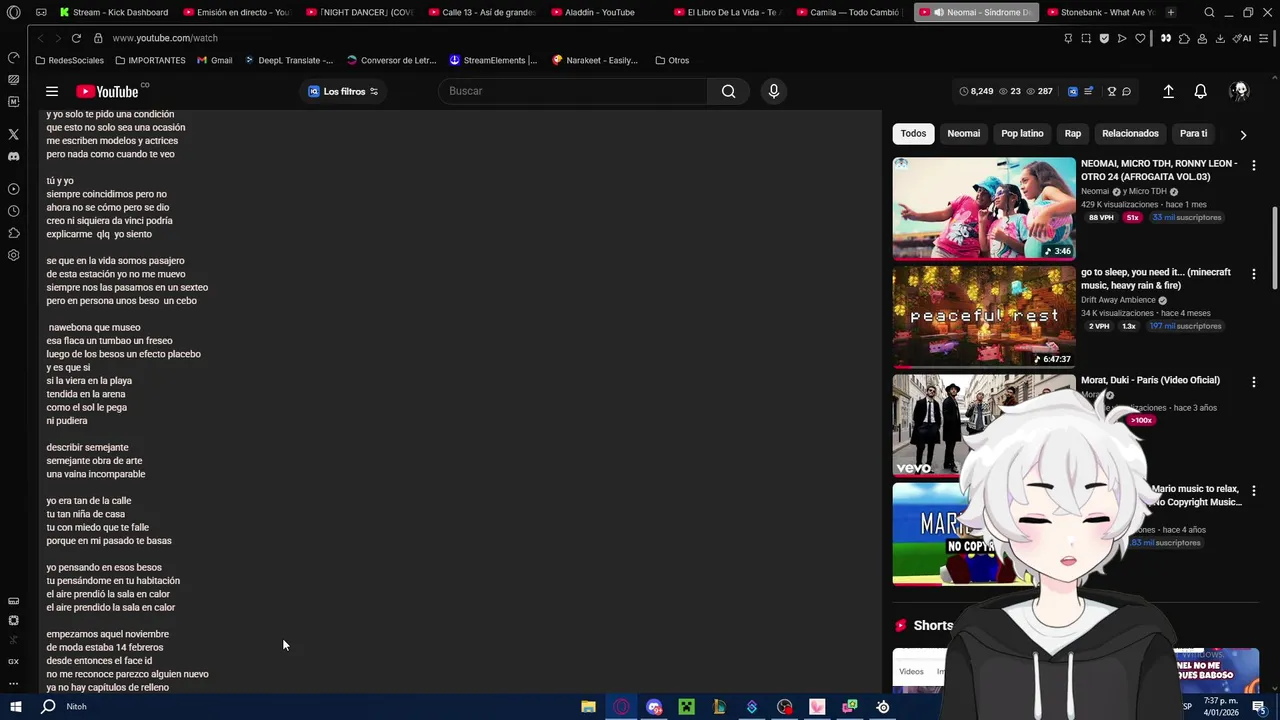
Task: Select the Neomai filter chip
Action: [x=964, y=134]
